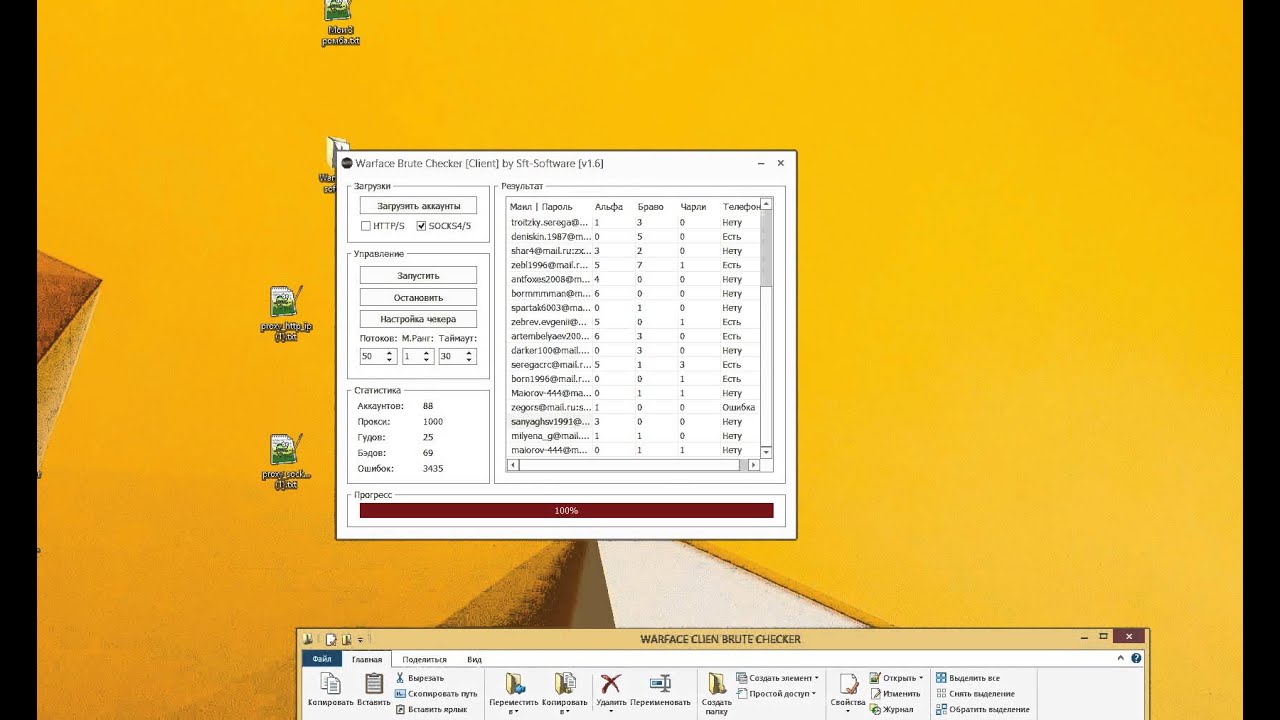Click the Ошибок value 3435
The width and height of the screenshot is (1280, 720).
pos(433,468)
